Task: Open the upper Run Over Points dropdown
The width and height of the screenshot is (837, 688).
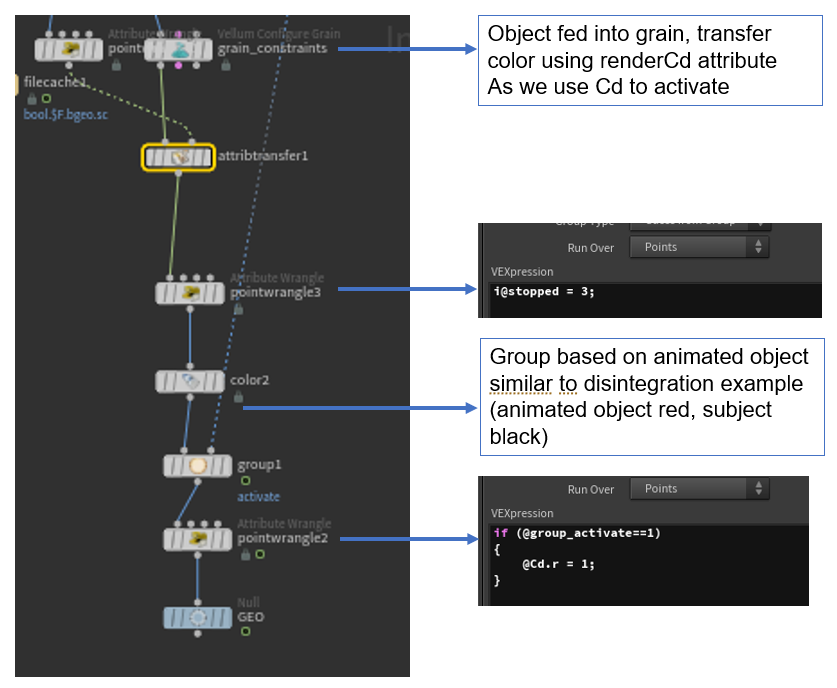Action: click(x=698, y=247)
